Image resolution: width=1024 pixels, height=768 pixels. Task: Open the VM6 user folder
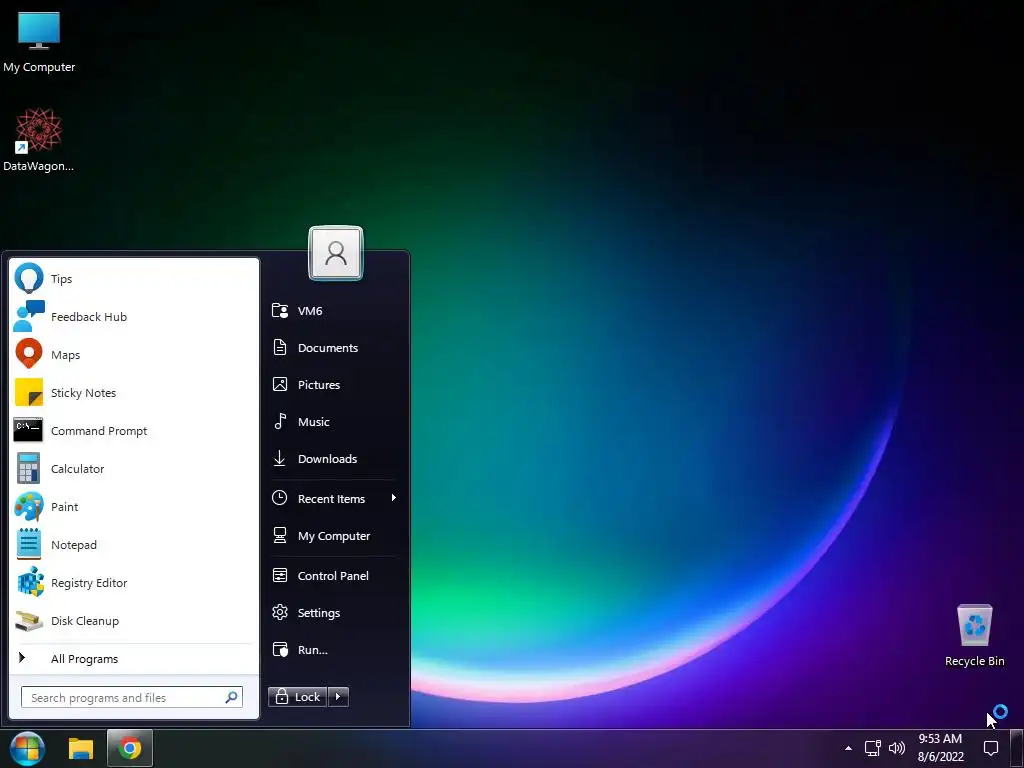coord(334,311)
